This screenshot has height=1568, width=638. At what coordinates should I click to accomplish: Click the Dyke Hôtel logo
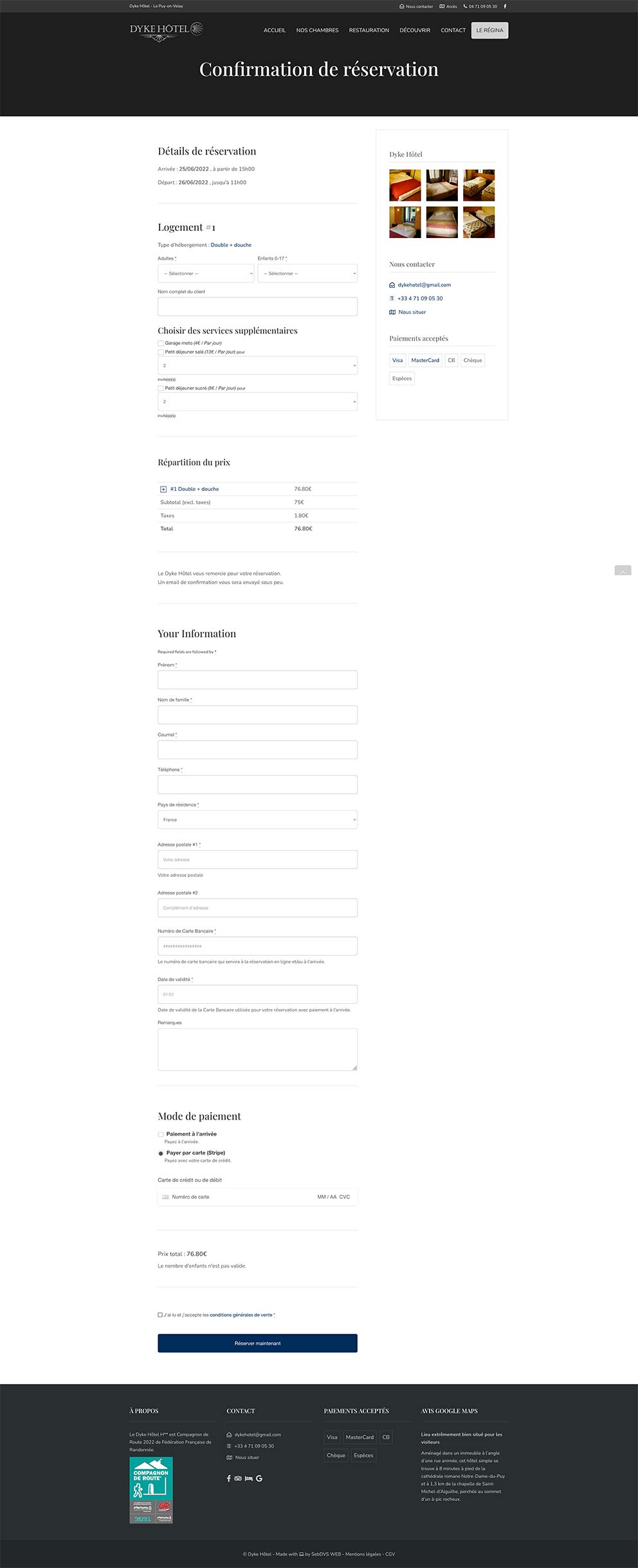[166, 30]
